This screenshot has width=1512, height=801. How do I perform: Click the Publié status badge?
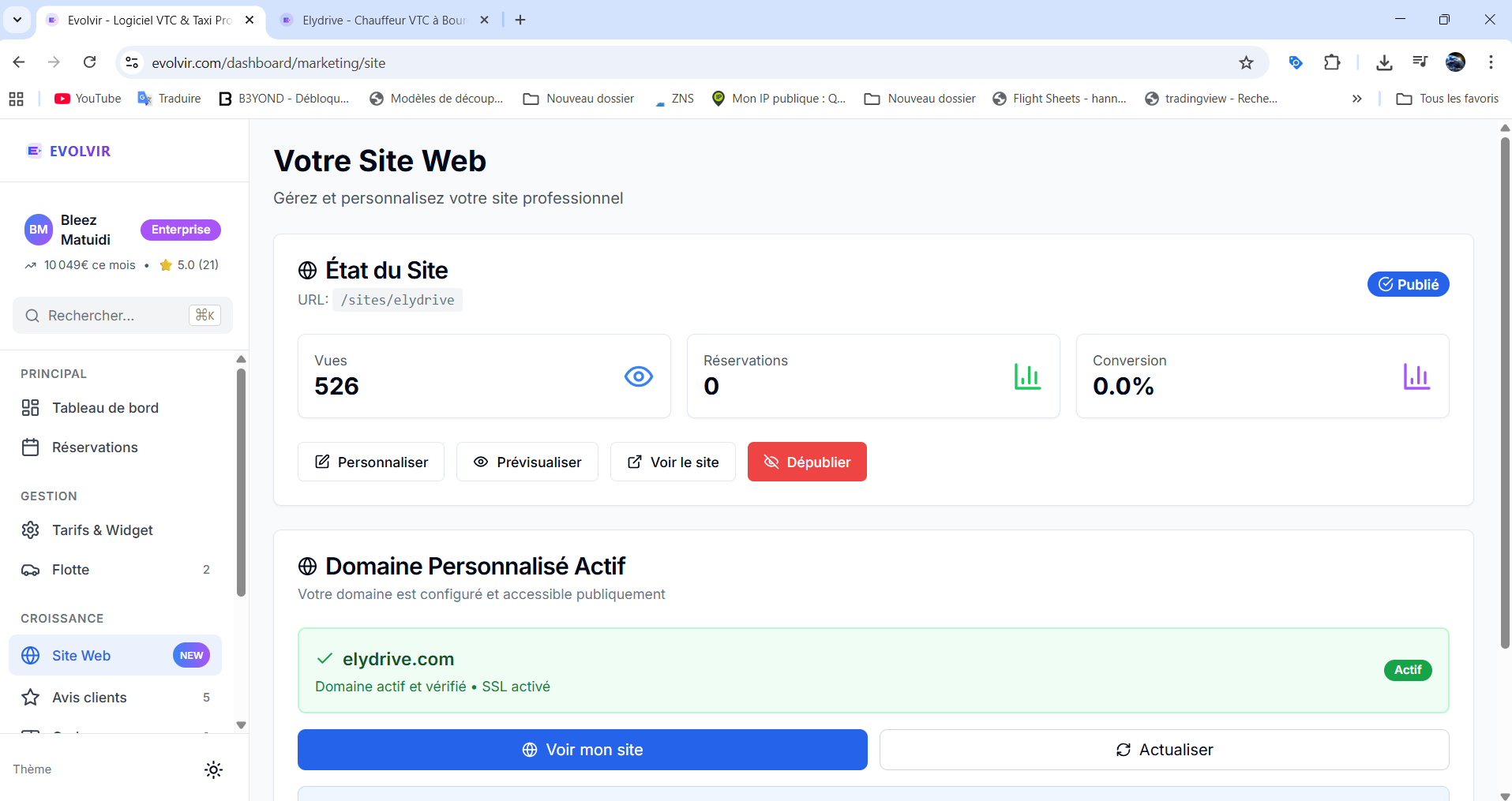point(1409,283)
